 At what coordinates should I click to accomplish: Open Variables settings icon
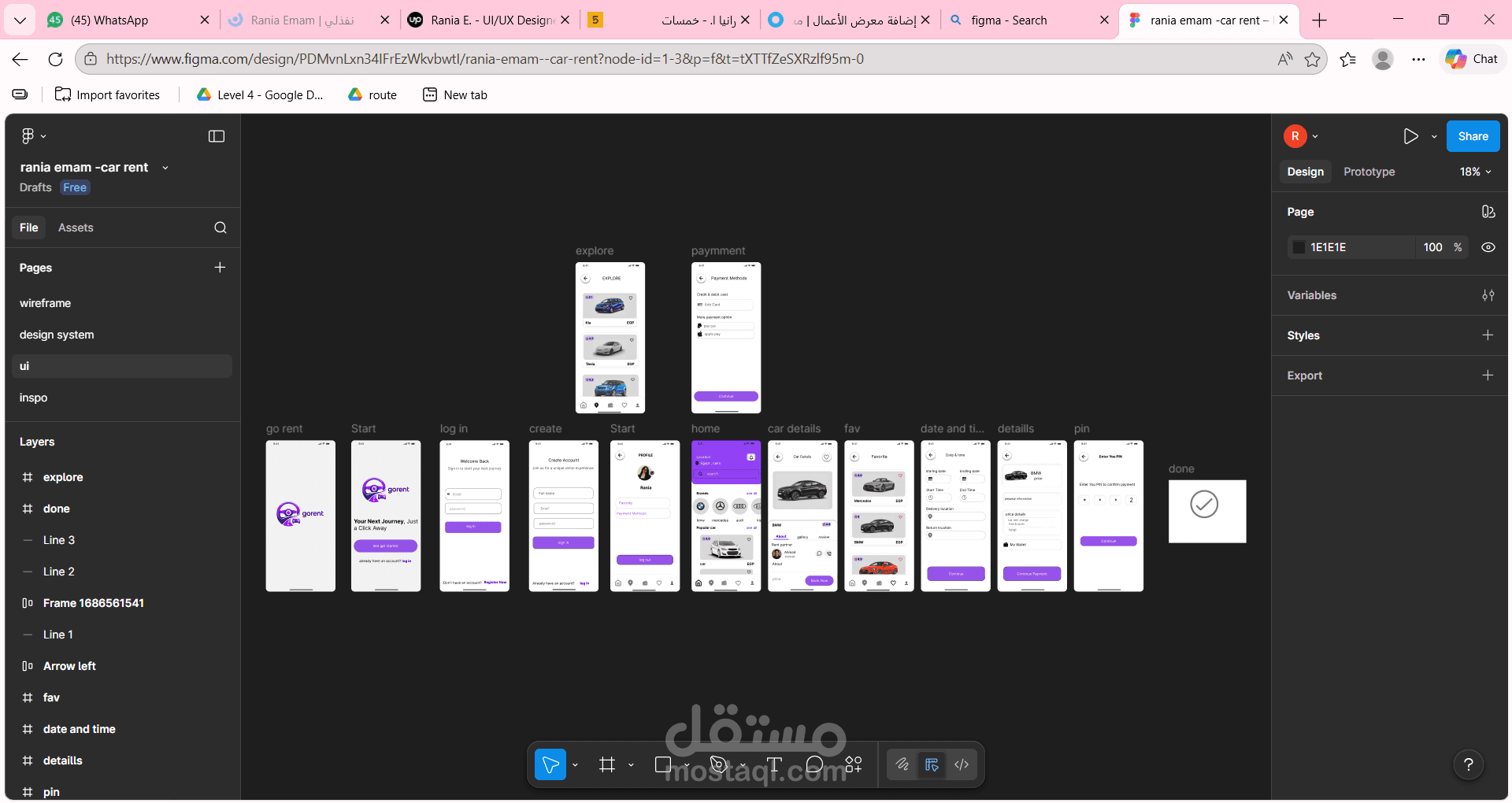point(1488,295)
